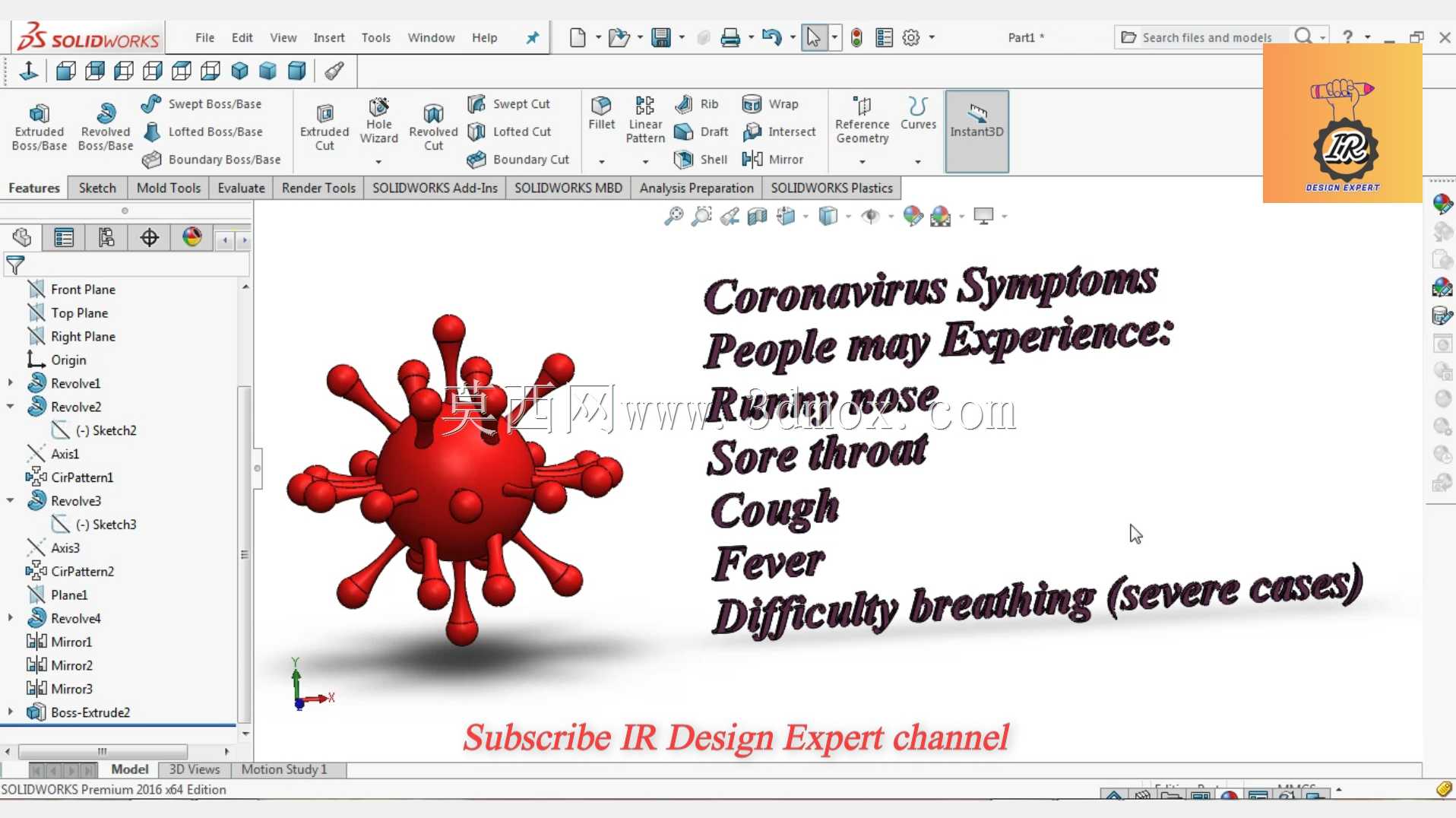
Task: Click the Rebuild traffic light icon
Action: coord(856,37)
